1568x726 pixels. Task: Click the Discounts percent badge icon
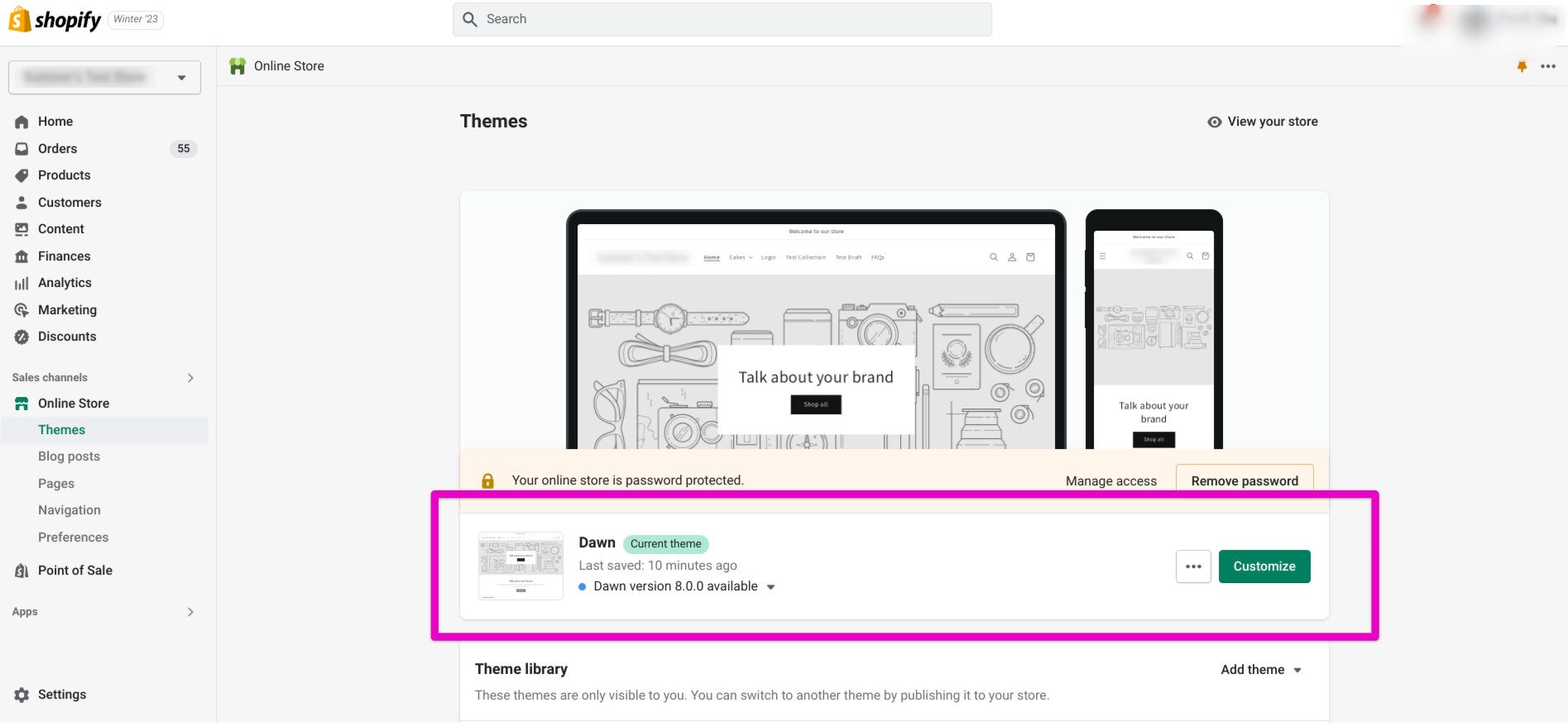(x=22, y=337)
